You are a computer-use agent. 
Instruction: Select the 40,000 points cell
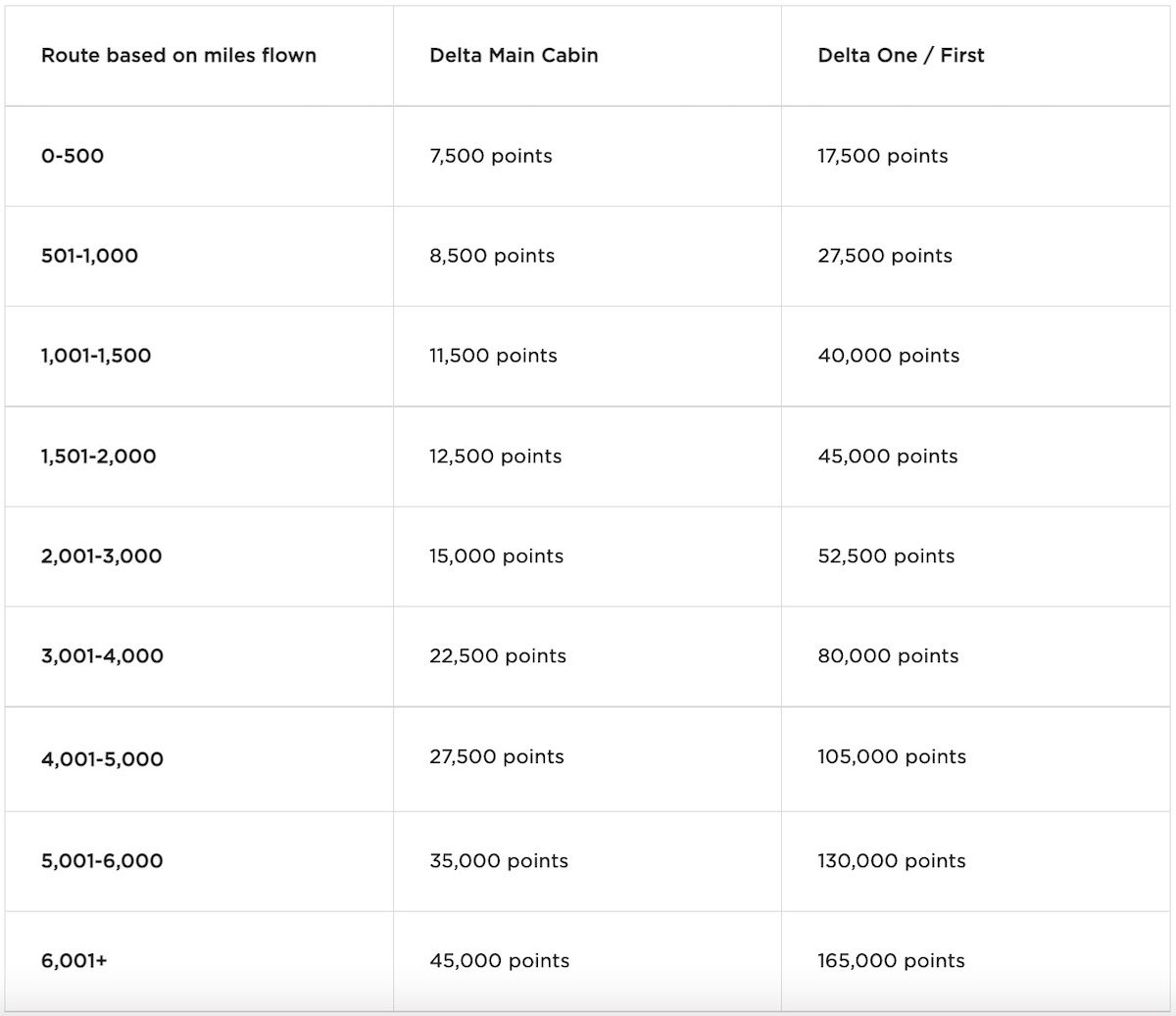click(889, 356)
